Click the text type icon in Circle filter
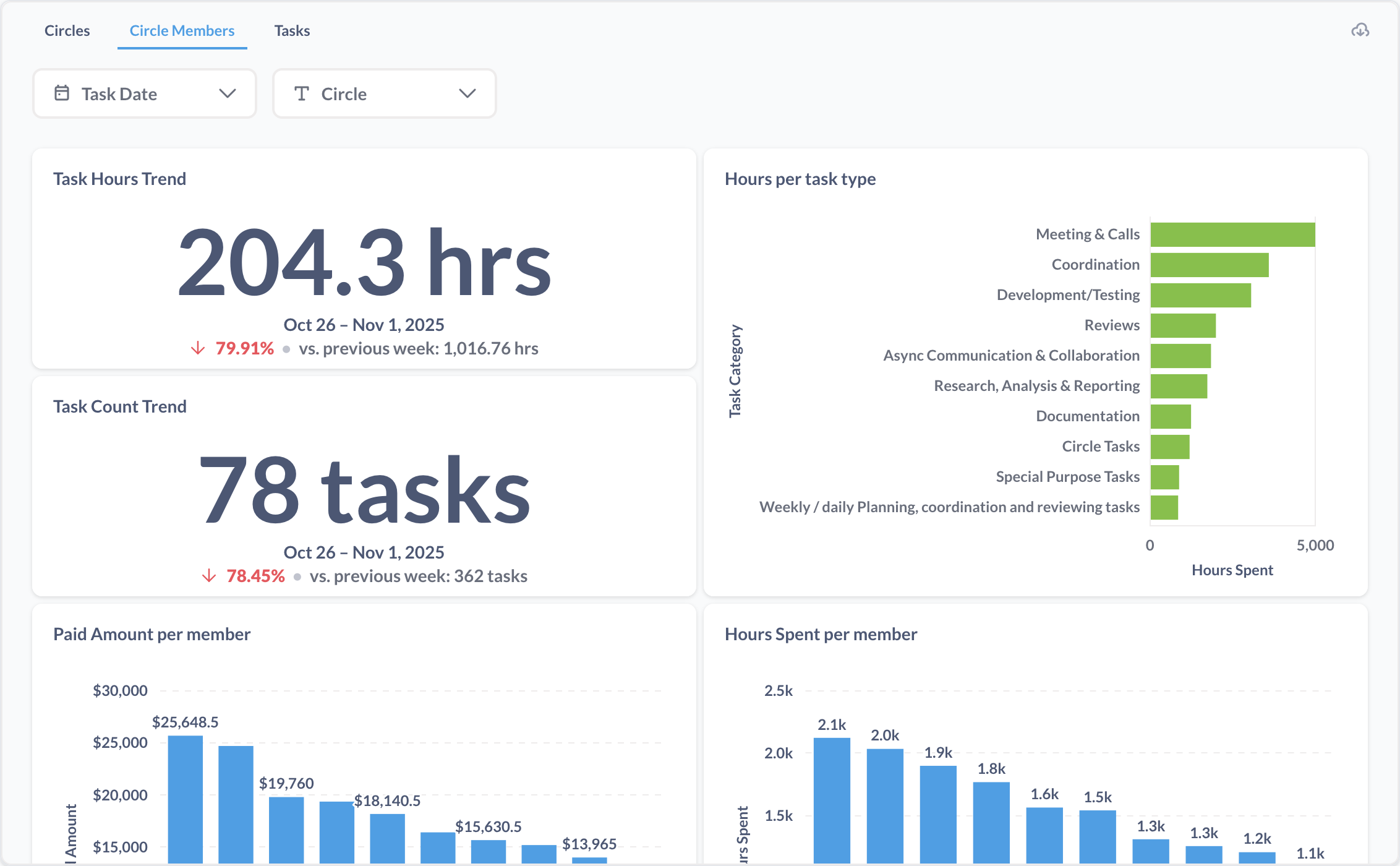This screenshot has width=1400, height=866. [x=302, y=93]
